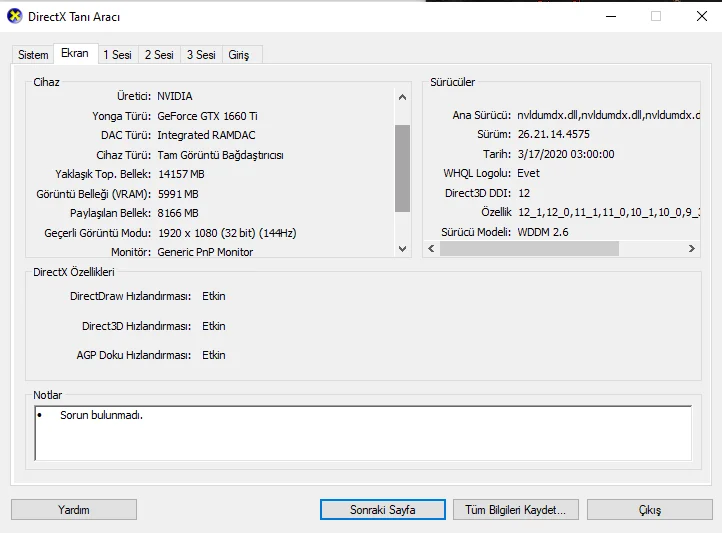Click Cihaz panel scroll down arrow
This screenshot has height=533, width=722.
tap(402, 249)
